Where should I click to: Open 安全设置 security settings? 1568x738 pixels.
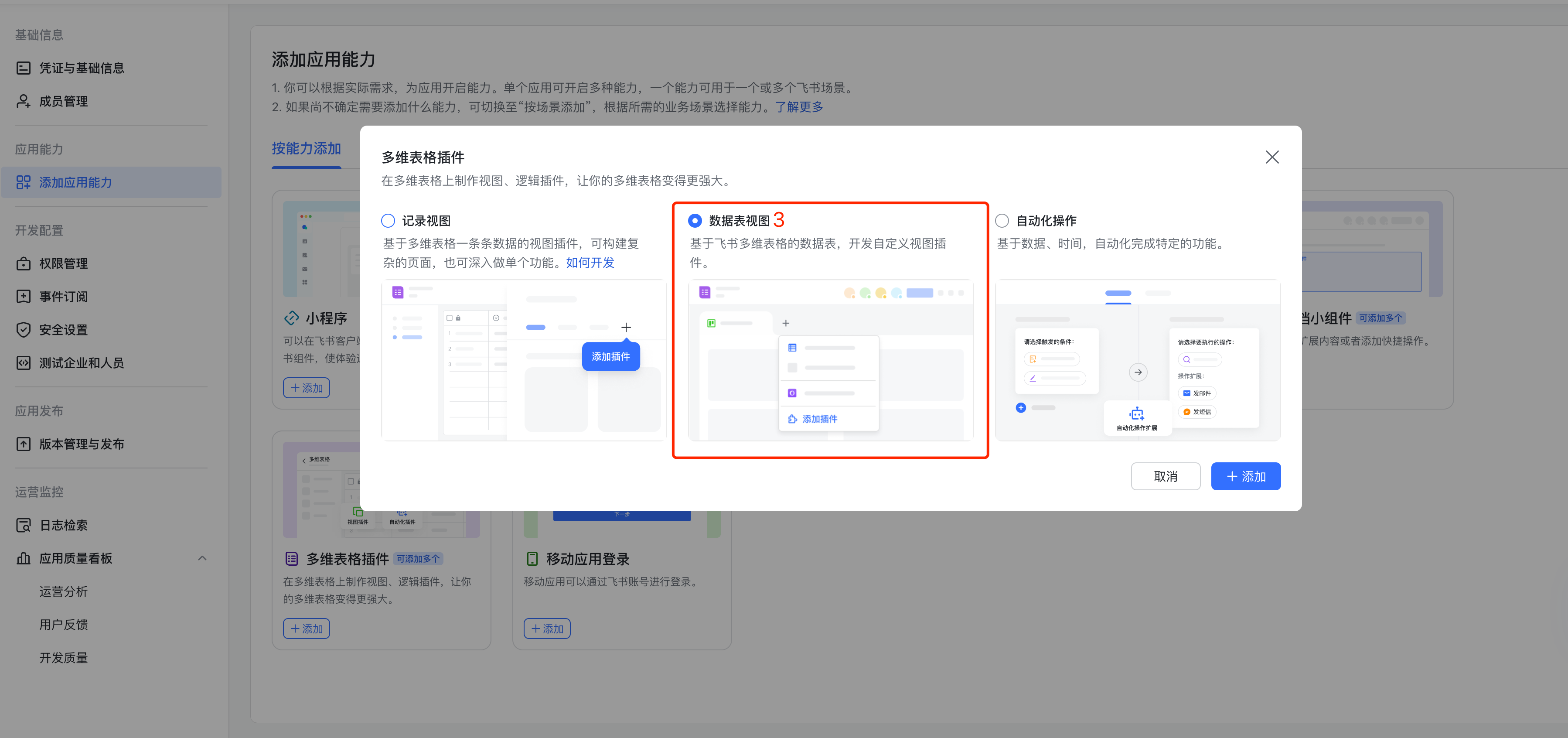coord(63,329)
